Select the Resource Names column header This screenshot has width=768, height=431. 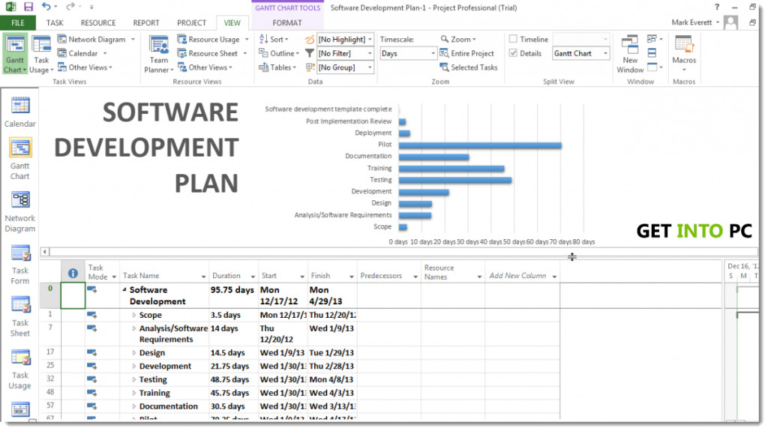(452, 272)
